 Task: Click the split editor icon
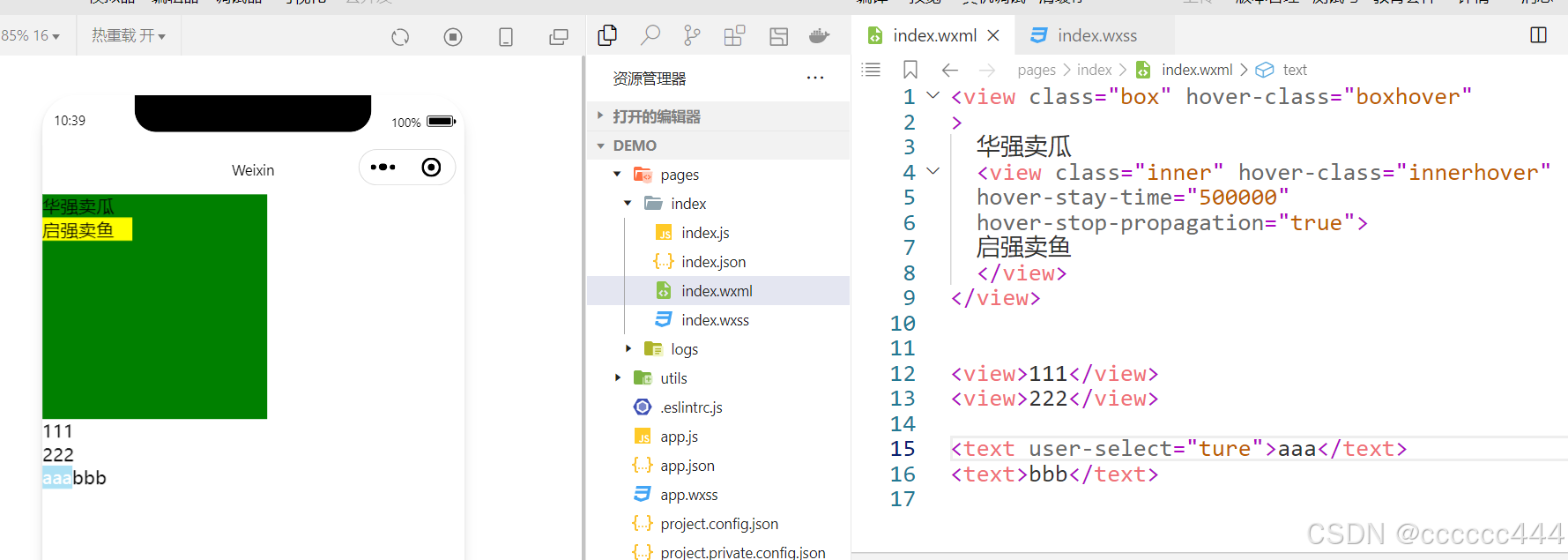(x=1539, y=35)
